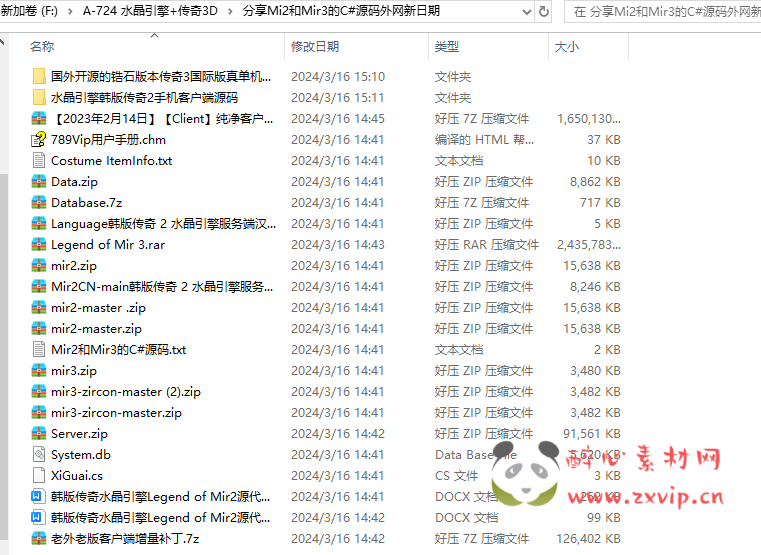Click the text file icon of Costume ItemInfo.txt
The width and height of the screenshot is (761, 555).
[x=39, y=161]
